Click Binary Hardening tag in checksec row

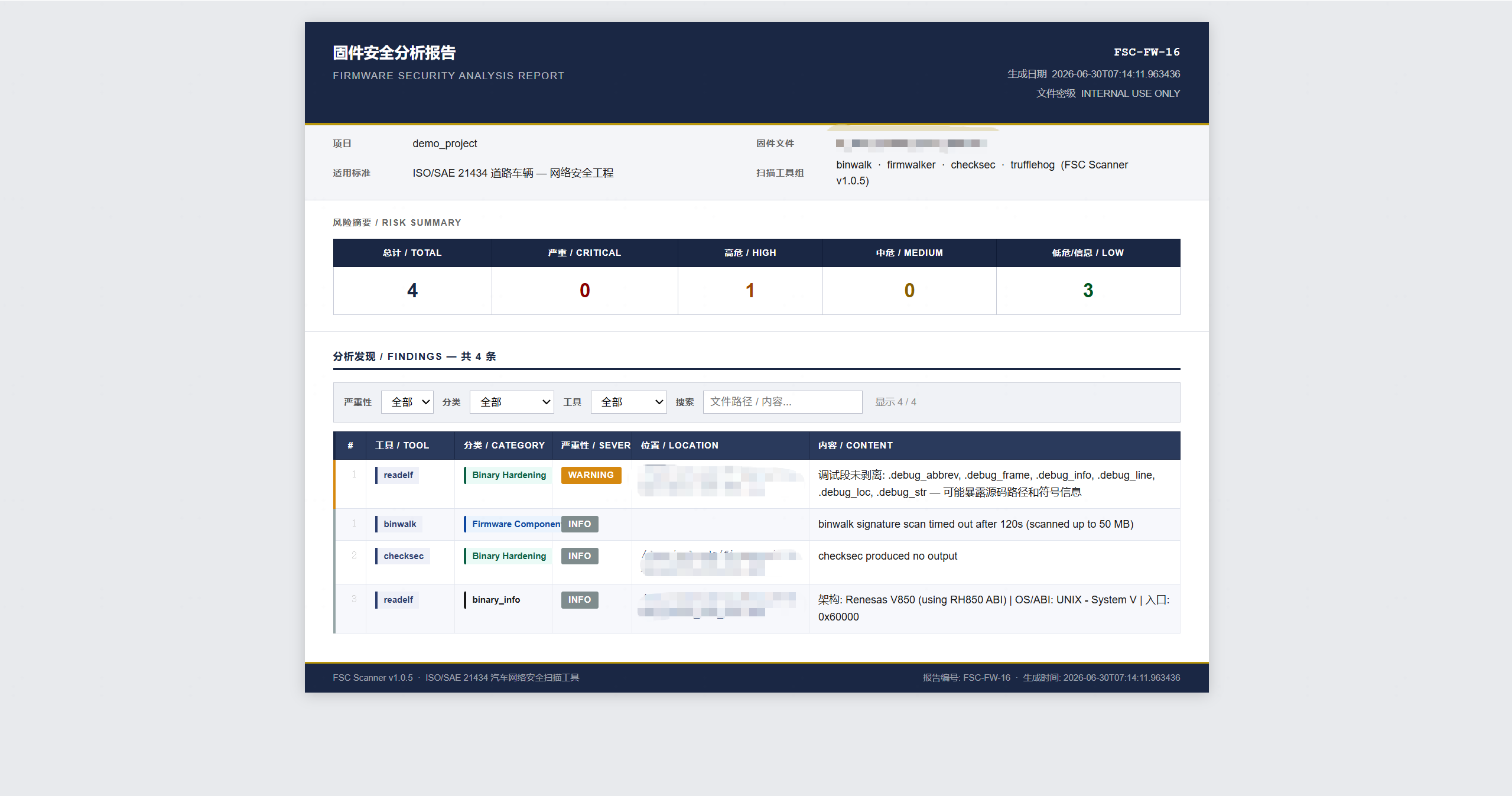tap(508, 556)
